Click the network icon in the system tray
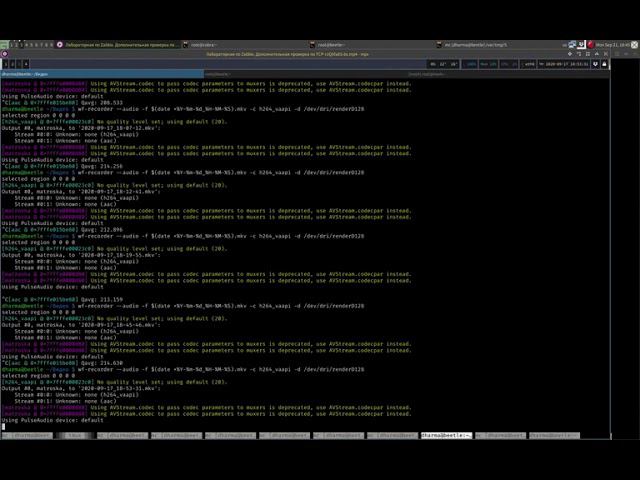 point(572,44)
